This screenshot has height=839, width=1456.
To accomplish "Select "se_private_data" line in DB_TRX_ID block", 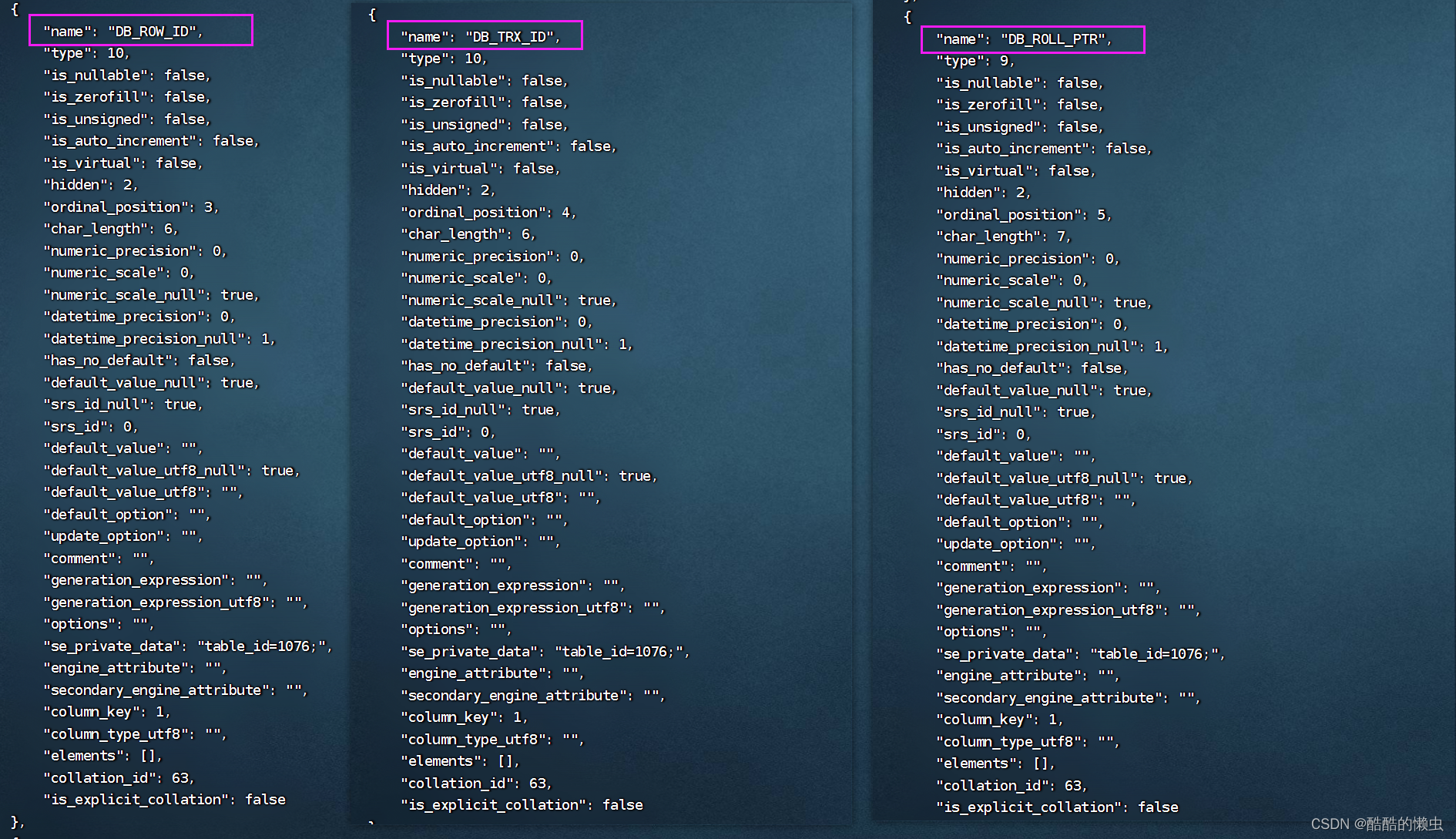I will click(545, 652).
